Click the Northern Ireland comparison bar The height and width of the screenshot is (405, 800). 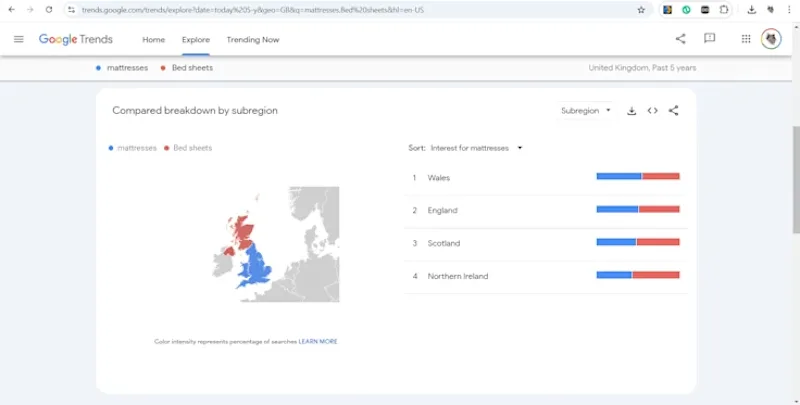638,275
